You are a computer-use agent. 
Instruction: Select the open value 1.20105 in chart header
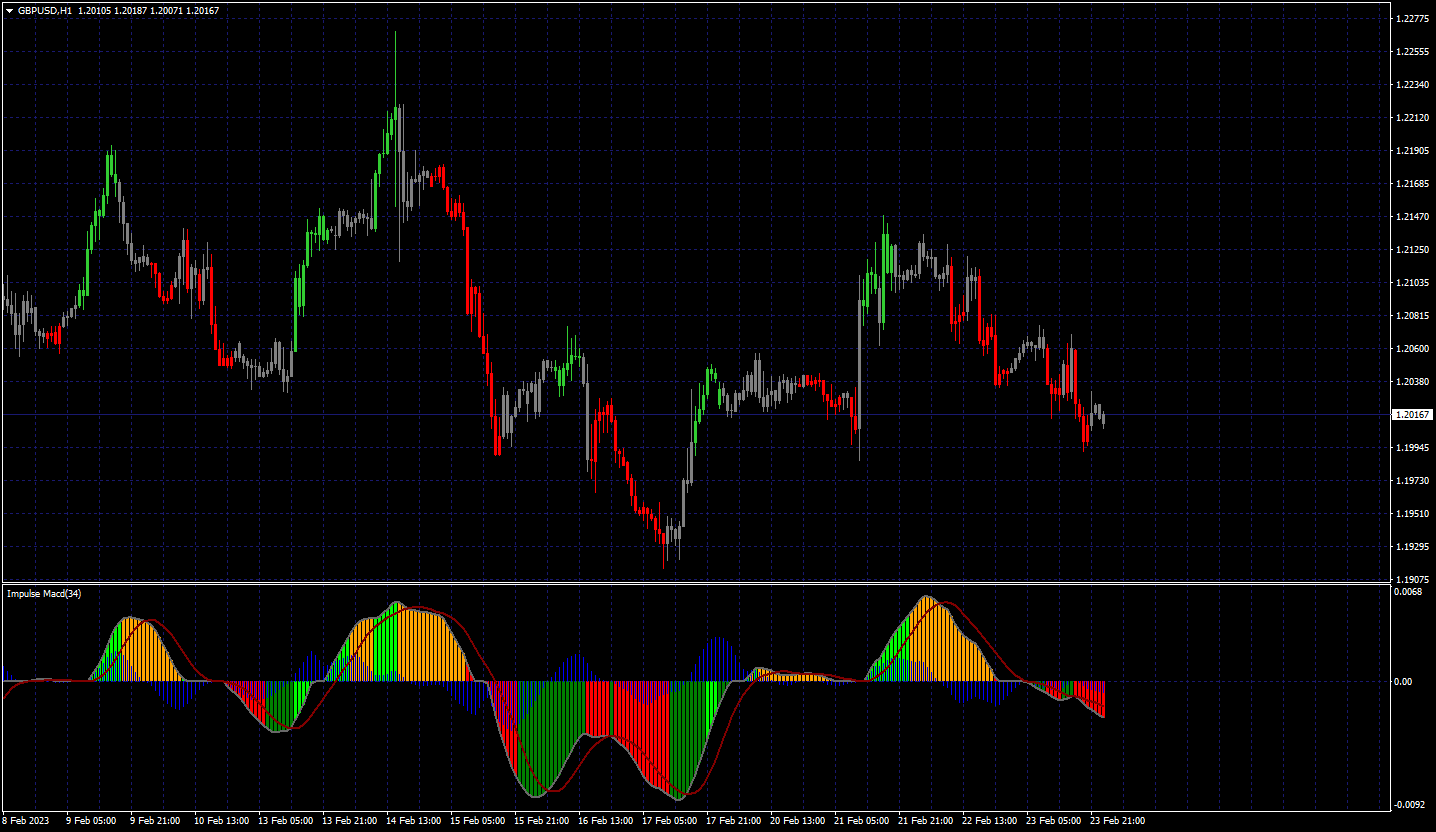97,10
